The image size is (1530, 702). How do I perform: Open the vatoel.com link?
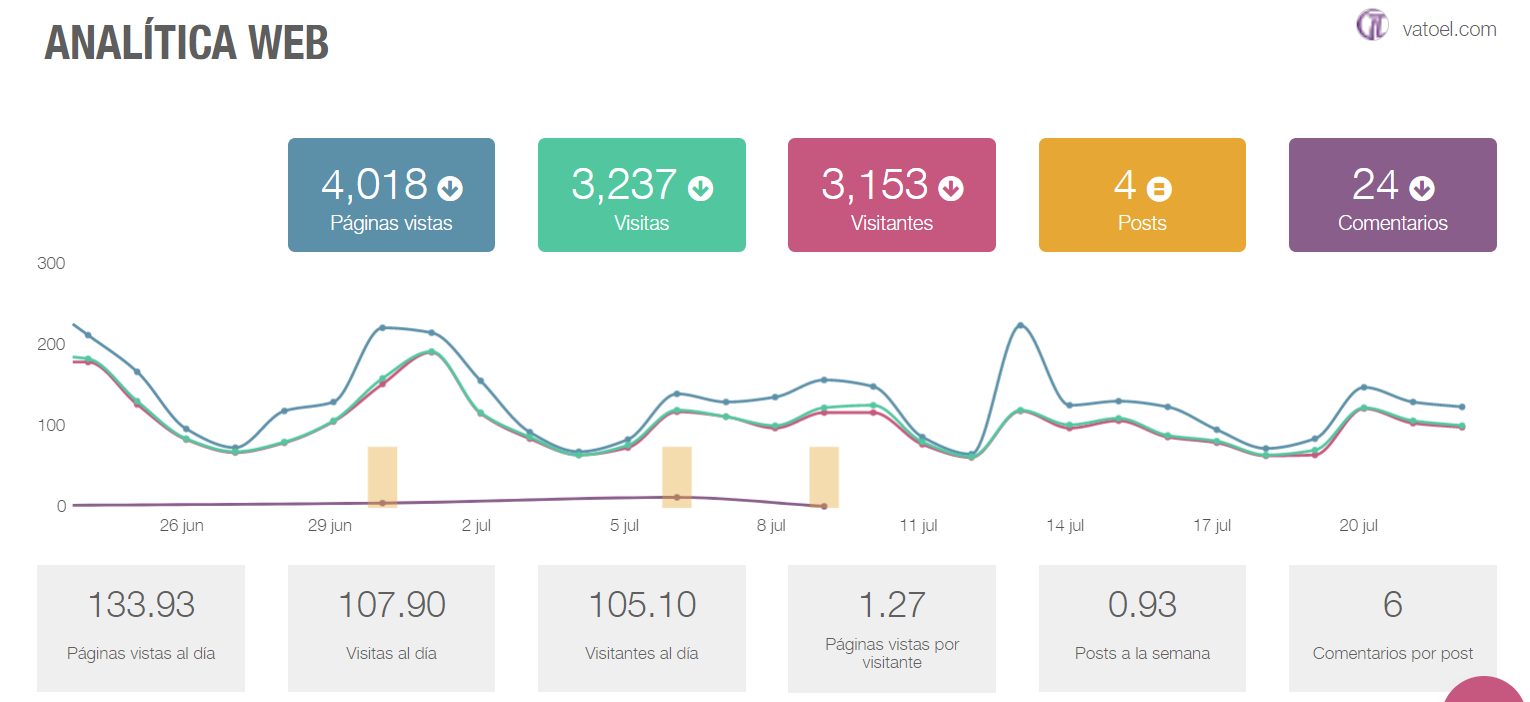(1450, 29)
